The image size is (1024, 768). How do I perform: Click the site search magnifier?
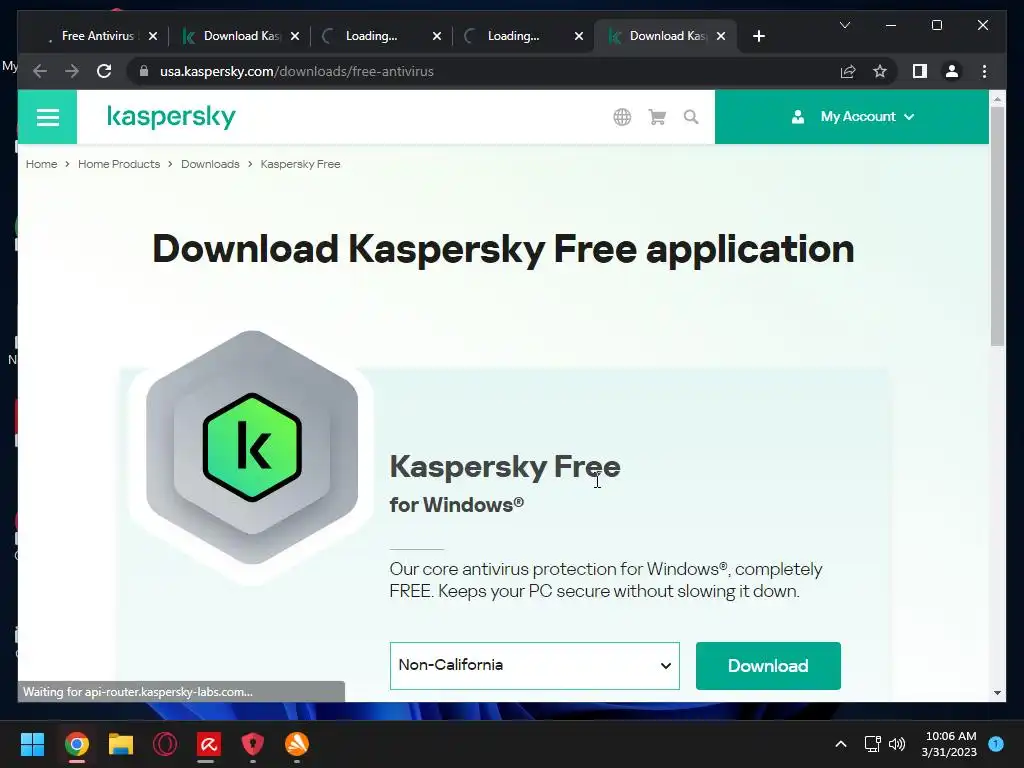691,117
